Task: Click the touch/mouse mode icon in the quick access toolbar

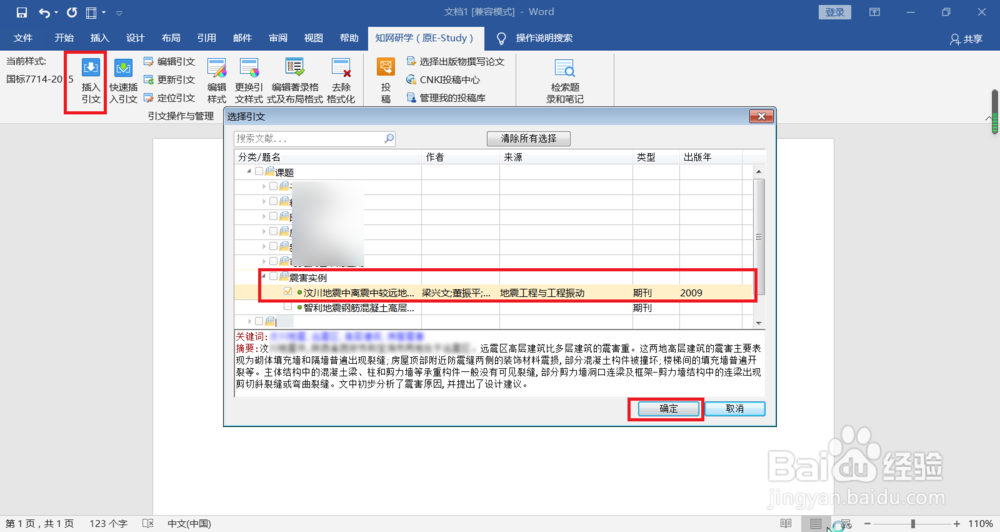Action: click(92, 12)
